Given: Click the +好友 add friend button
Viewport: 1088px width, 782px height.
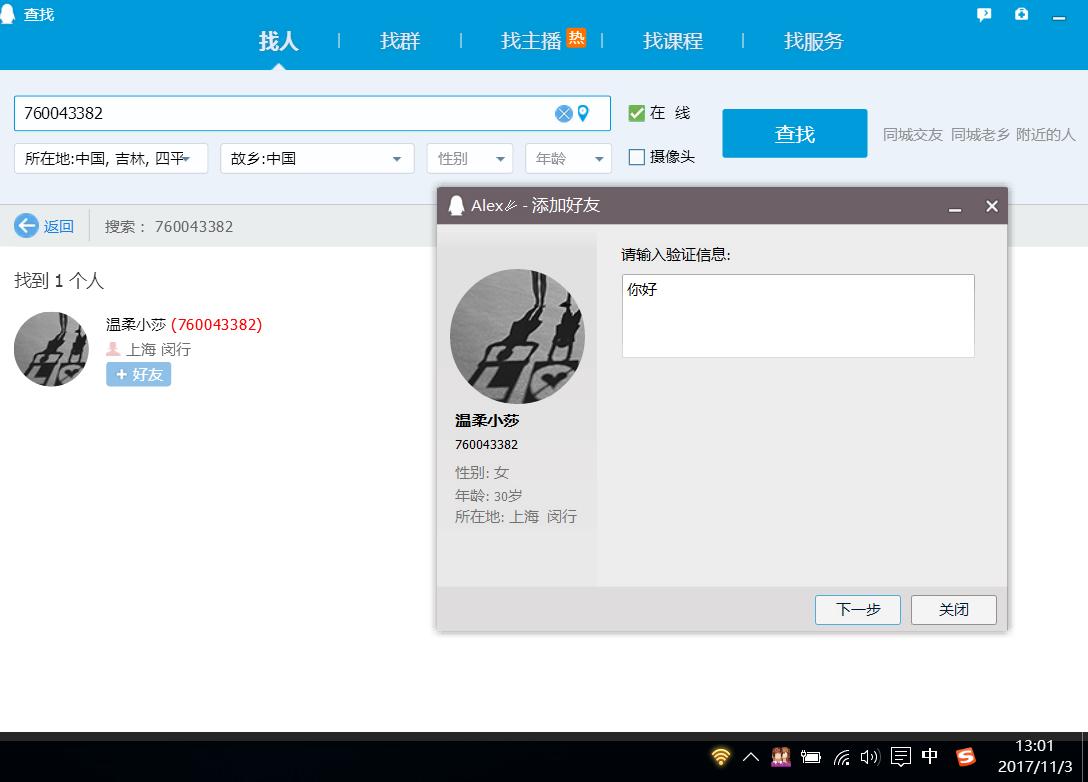Looking at the screenshot, I should click(139, 374).
